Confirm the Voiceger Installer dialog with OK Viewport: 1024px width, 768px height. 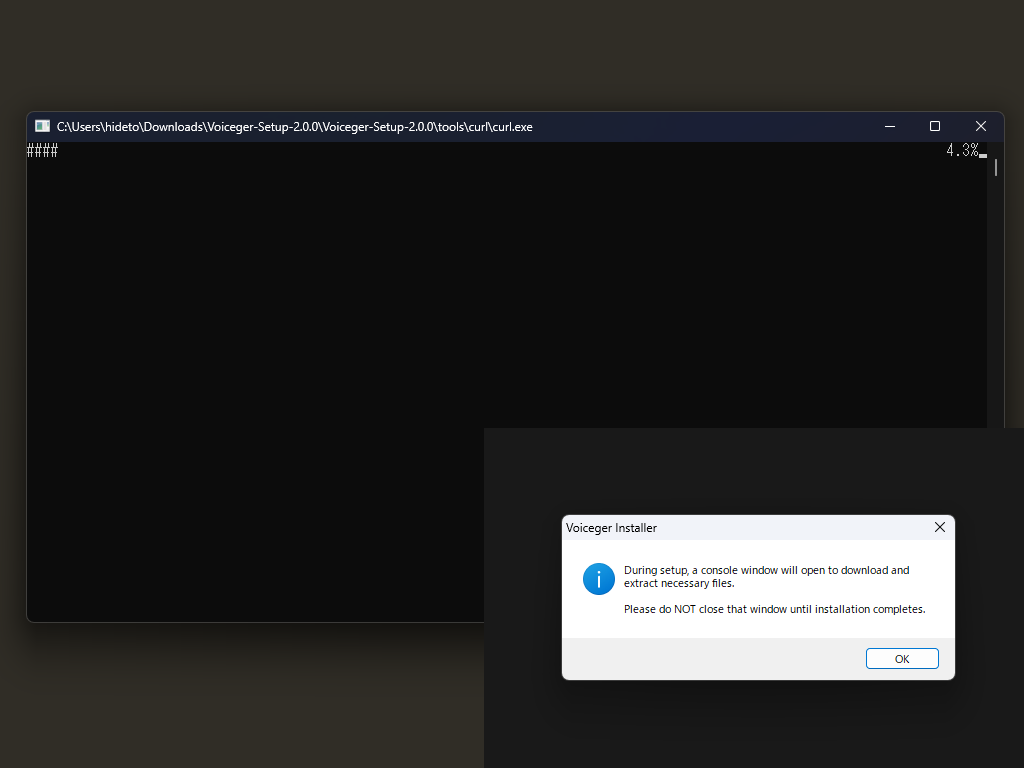(902, 658)
